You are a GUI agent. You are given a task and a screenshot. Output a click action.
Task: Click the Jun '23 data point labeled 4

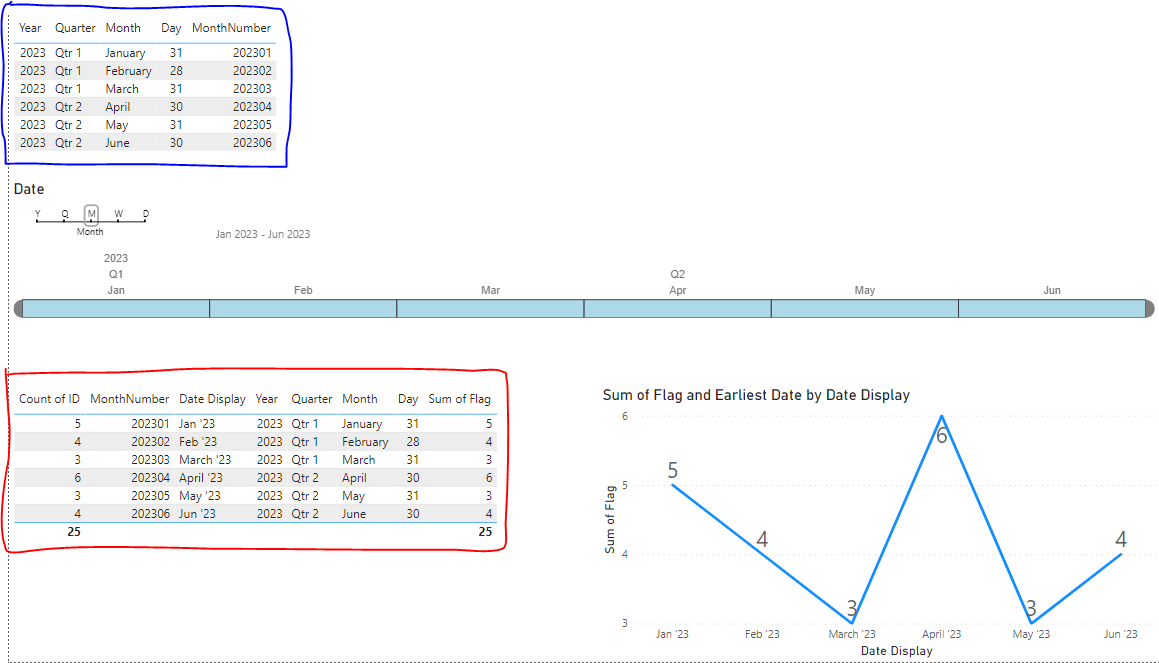tap(1121, 554)
